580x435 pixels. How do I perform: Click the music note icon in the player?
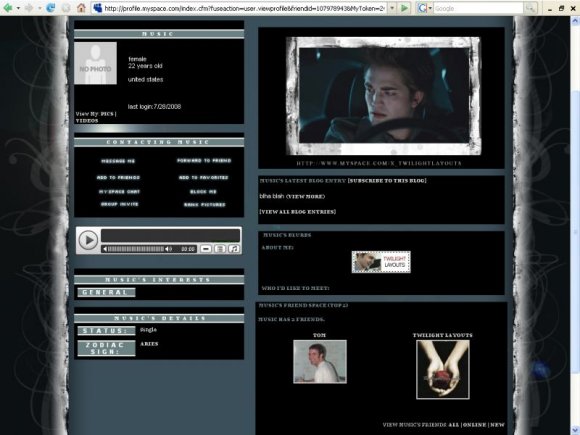(233, 249)
